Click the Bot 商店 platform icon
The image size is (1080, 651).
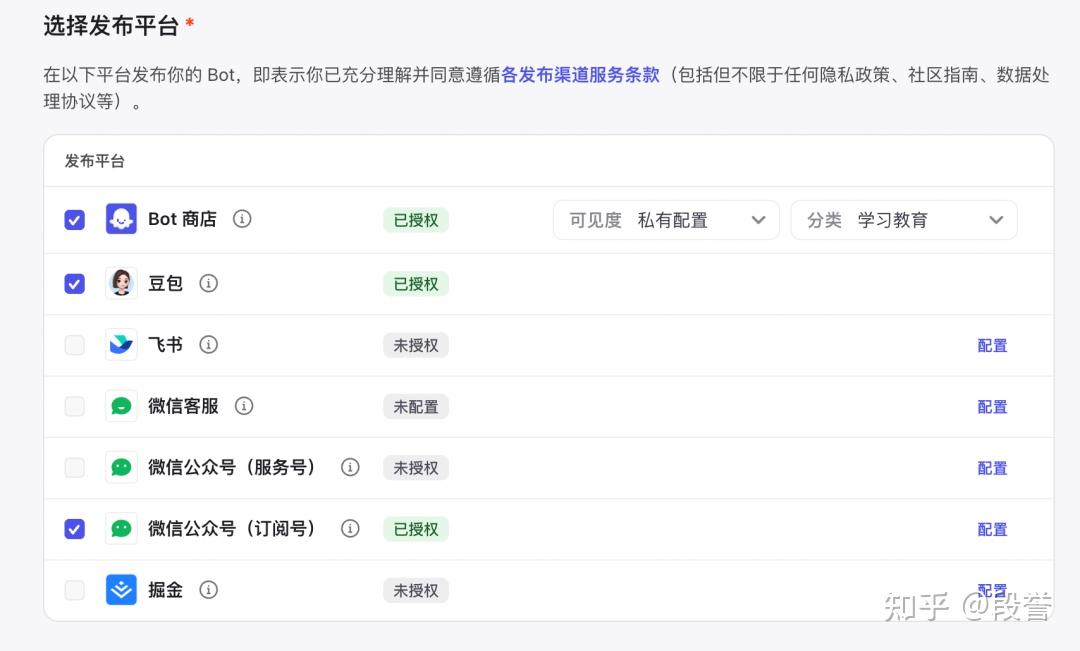coord(121,219)
